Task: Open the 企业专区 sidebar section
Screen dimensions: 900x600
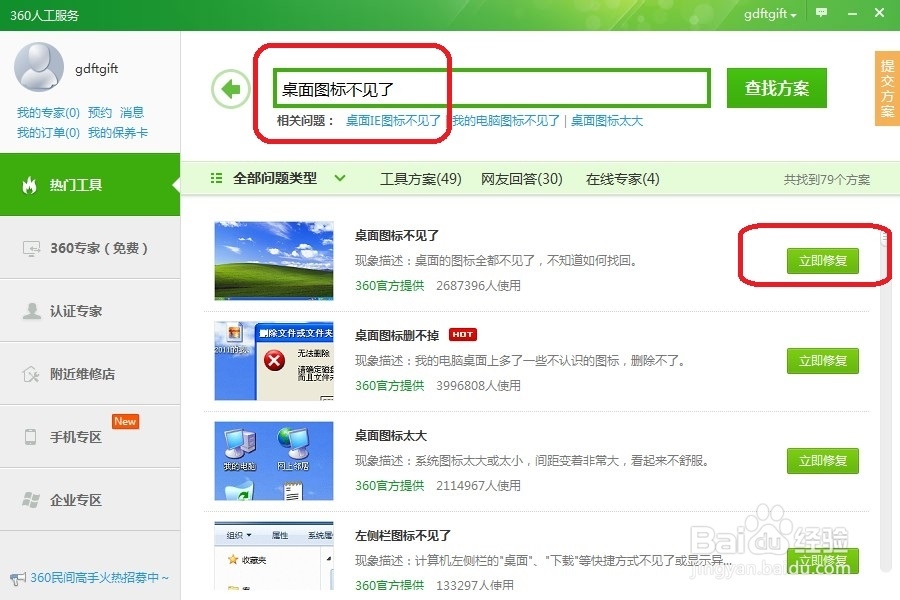Action: [x=90, y=500]
